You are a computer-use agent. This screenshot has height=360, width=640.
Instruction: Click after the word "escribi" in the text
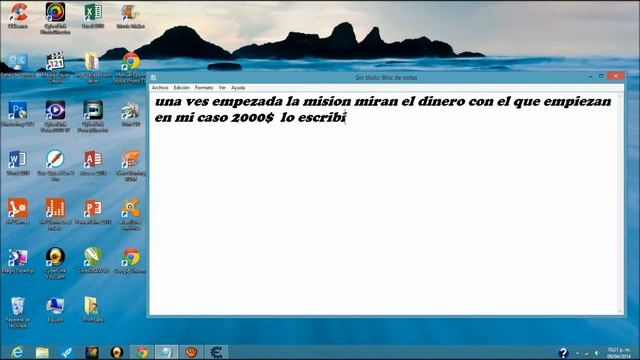[x=347, y=118]
